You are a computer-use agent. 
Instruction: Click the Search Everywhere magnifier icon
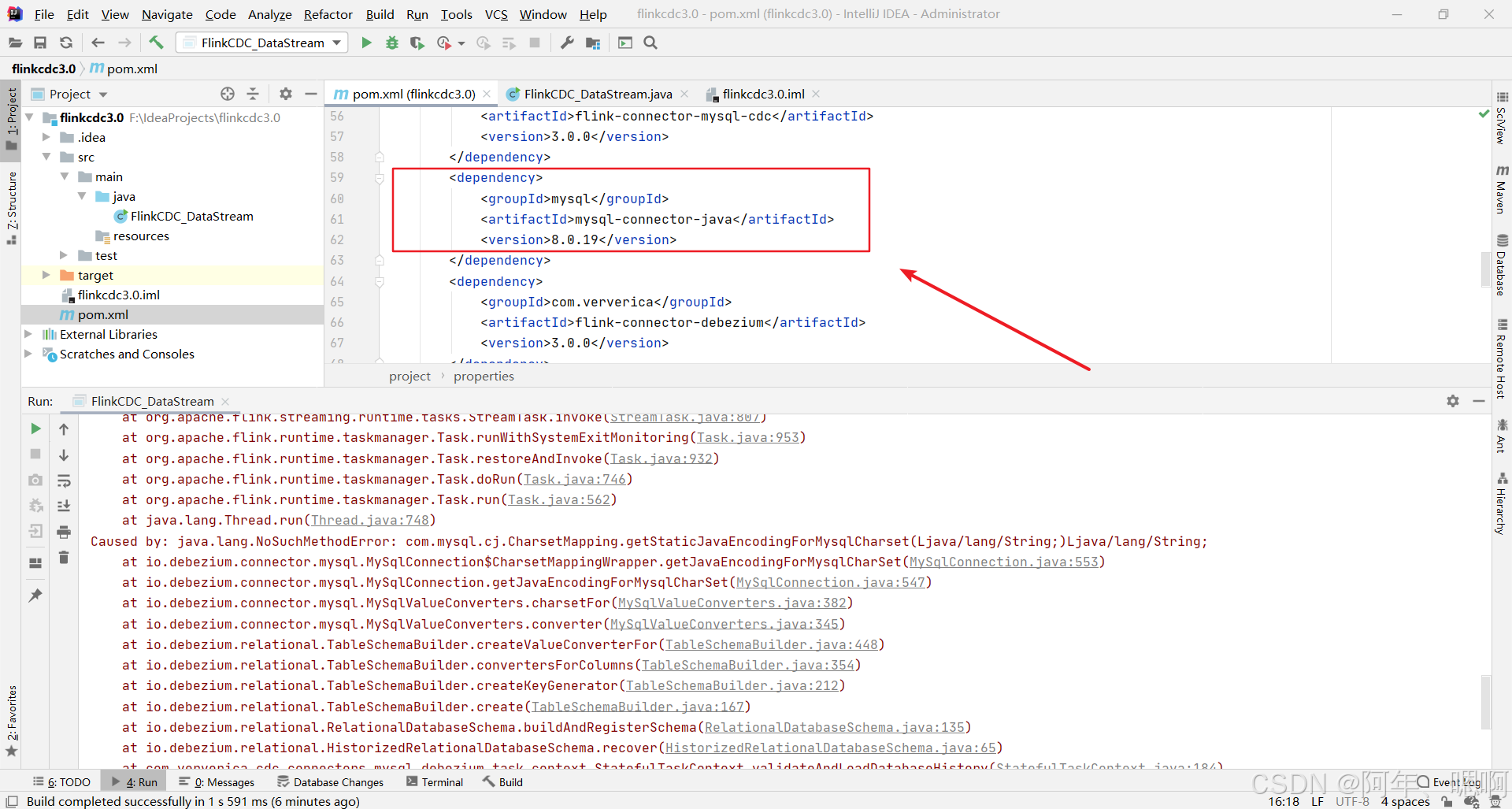(x=650, y=43)
